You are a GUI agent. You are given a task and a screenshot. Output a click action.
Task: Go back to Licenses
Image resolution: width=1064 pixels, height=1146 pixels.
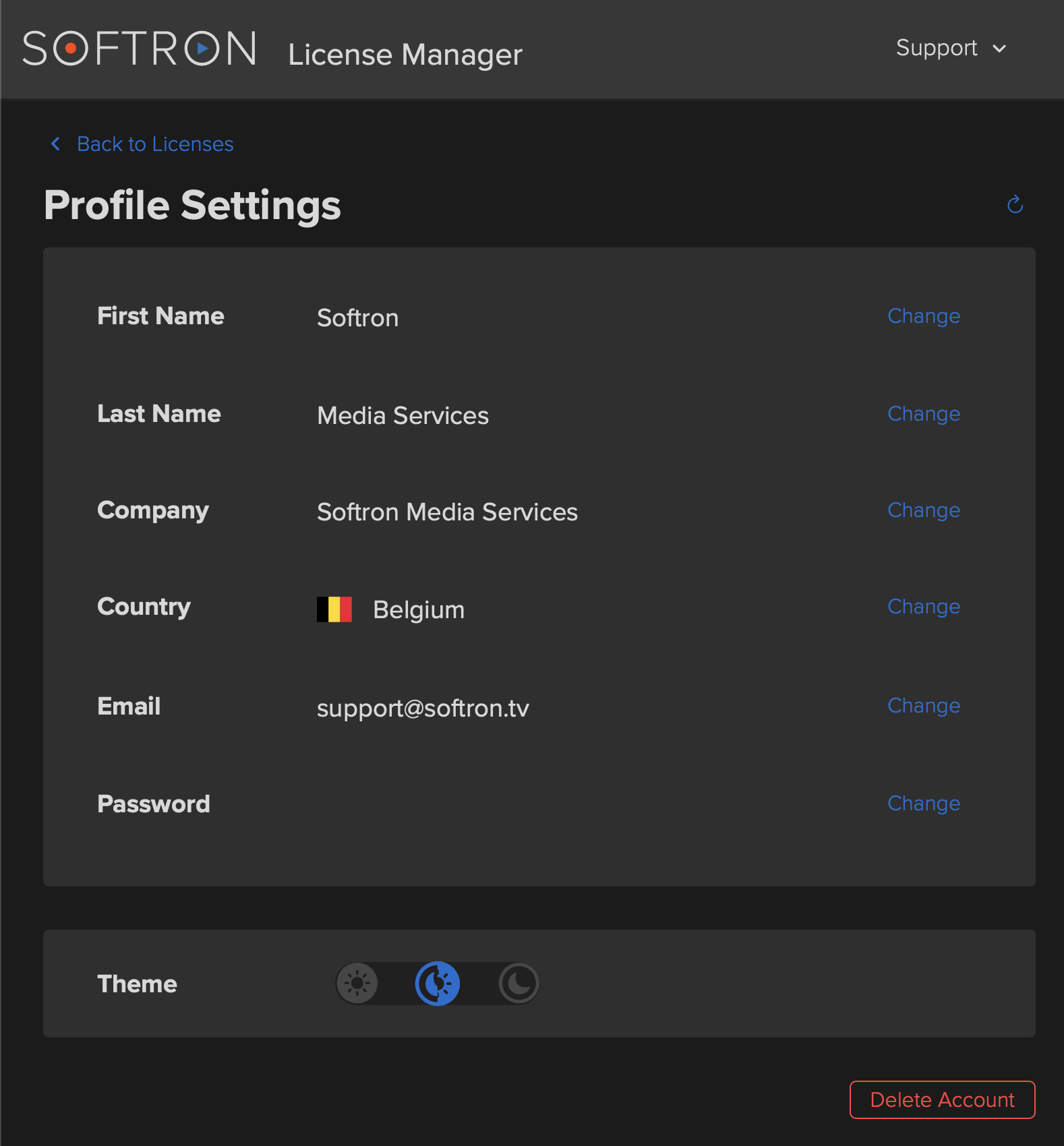click(155, 144)
